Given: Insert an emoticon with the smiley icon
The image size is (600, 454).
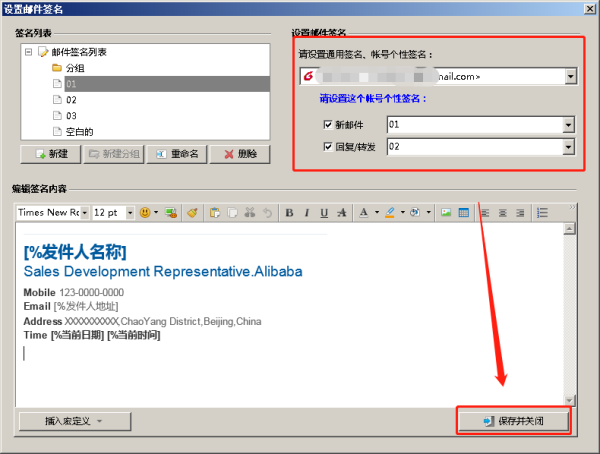Looking at the screenshot, I should point(145,212).
